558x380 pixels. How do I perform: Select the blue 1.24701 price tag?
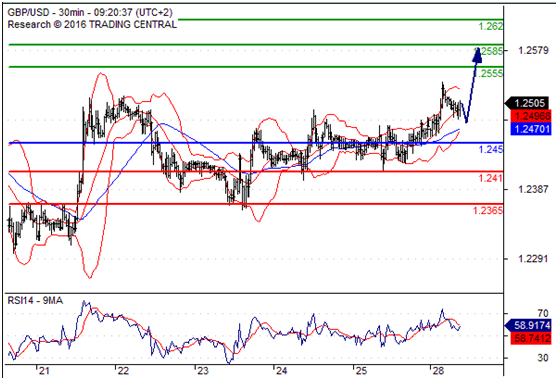click(531, 128)
